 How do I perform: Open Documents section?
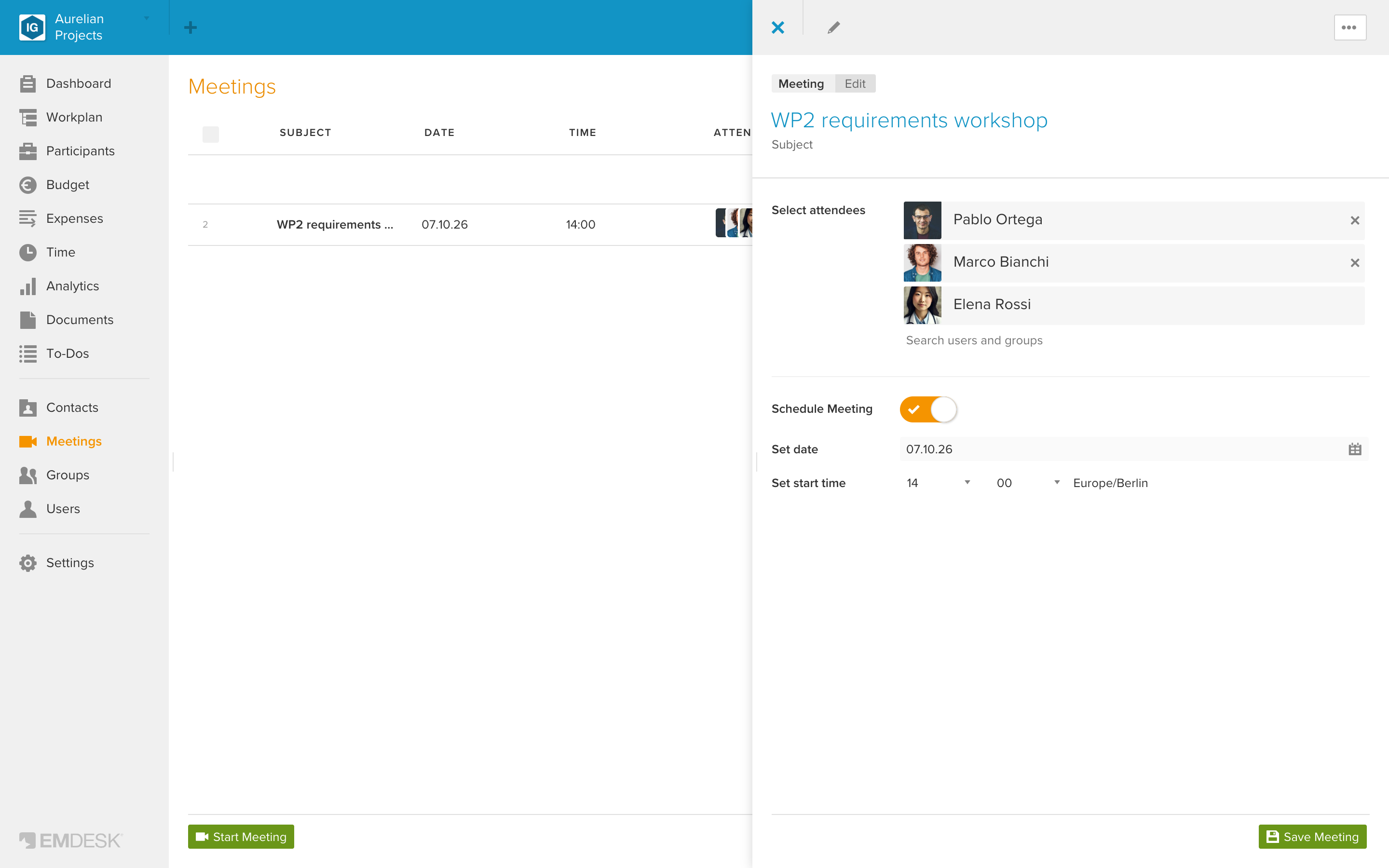point(66,320)
